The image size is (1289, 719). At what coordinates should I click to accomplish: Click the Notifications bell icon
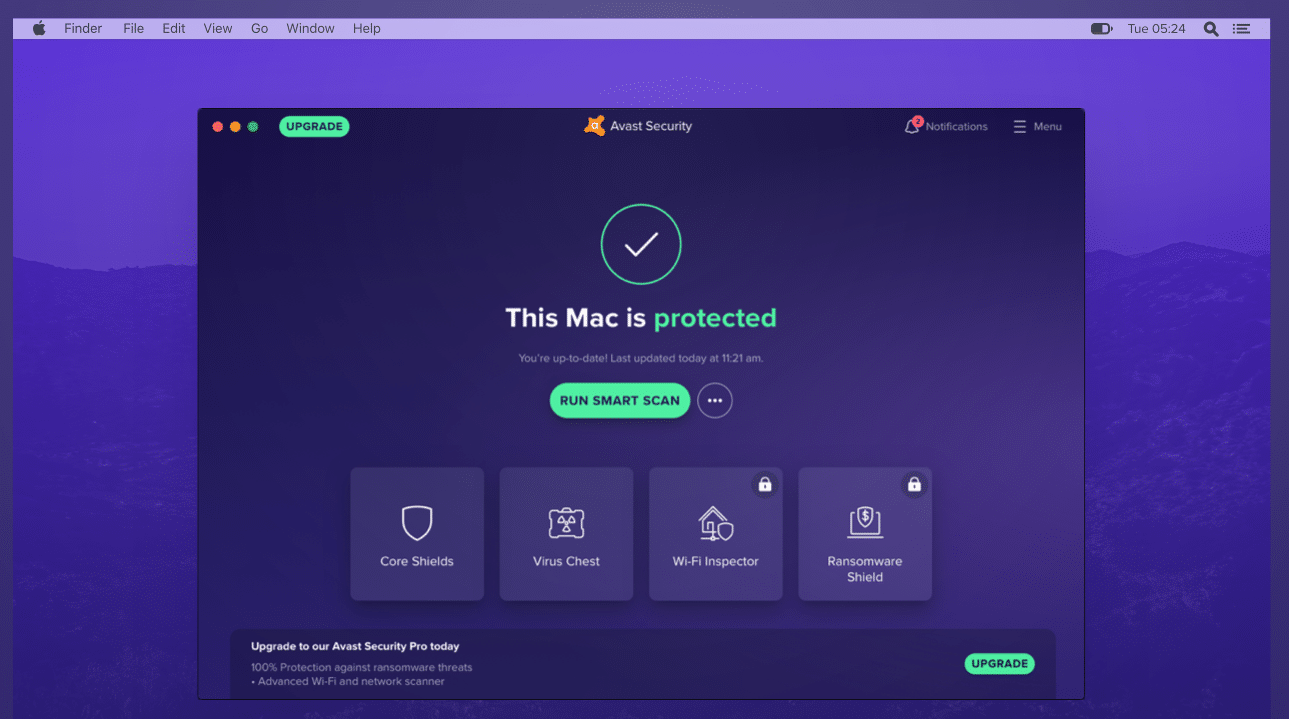pyautogui.click(x=912, y=126)
